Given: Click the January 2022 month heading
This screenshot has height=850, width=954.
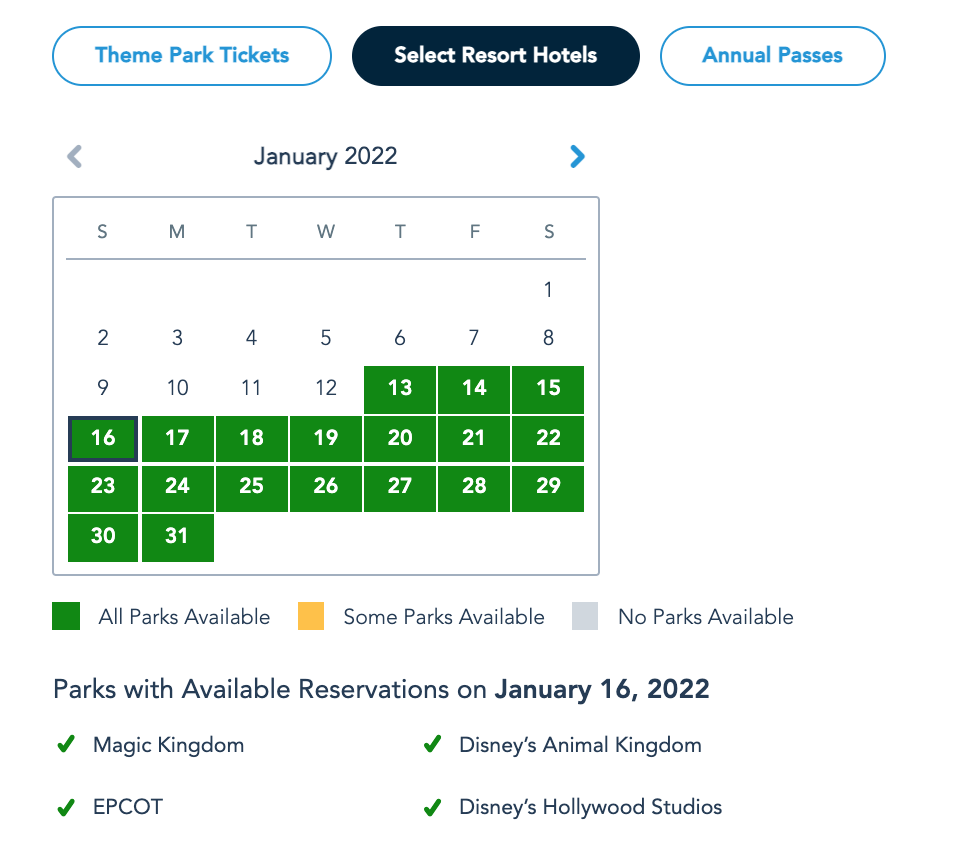Looking at the screenshot, I should point(325,157).
